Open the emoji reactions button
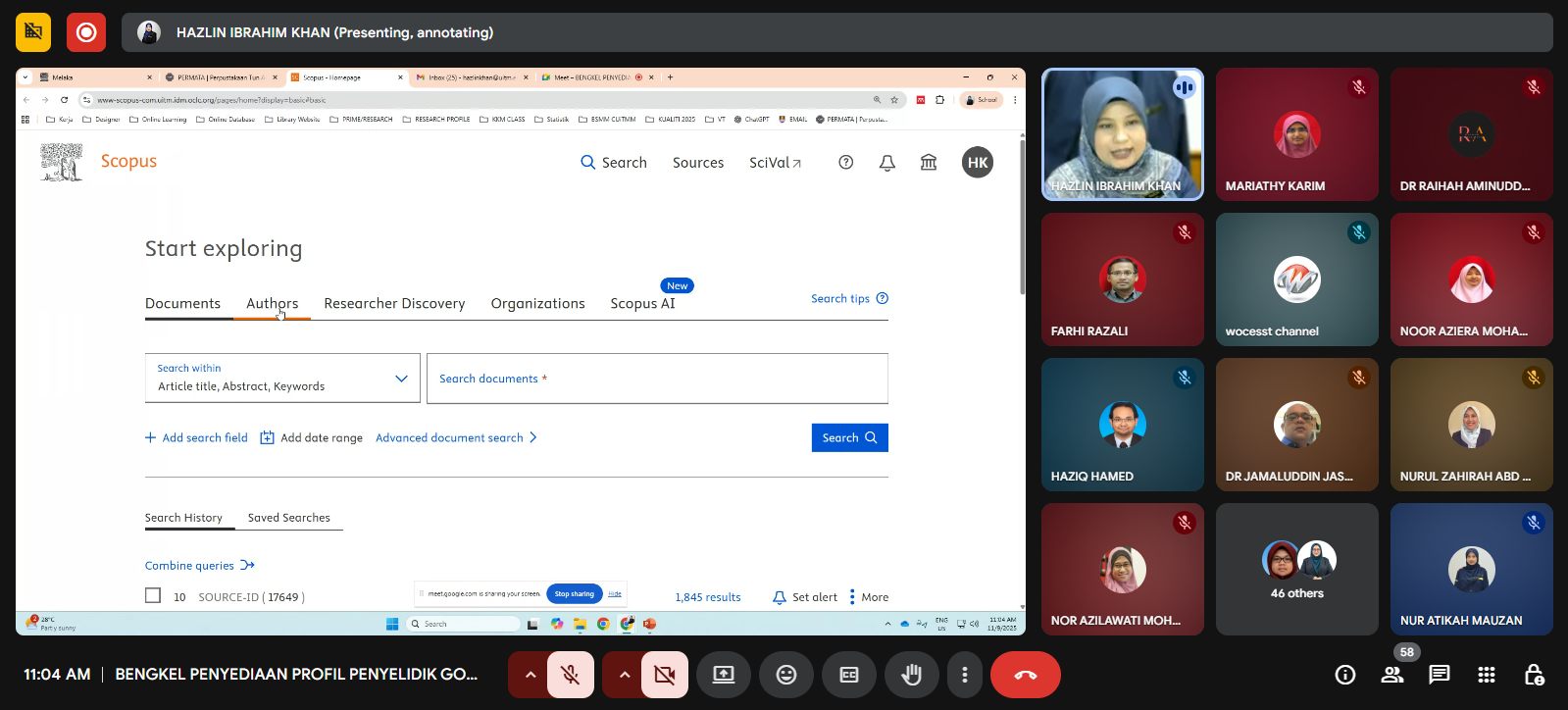This screenshot has height=710, width=1568. pyautogui.click(x=786, y=675)
